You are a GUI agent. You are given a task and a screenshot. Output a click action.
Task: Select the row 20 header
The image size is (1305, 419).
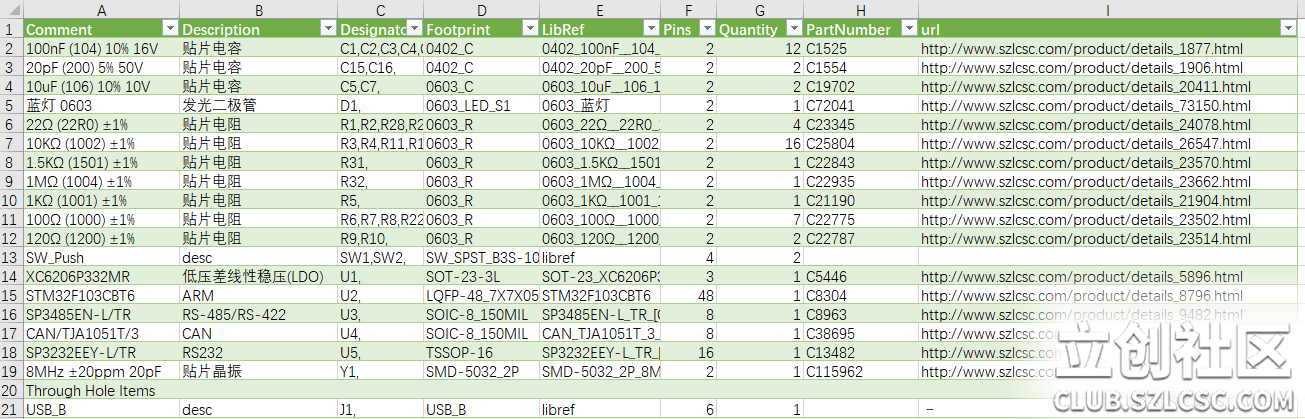point(10,390)
